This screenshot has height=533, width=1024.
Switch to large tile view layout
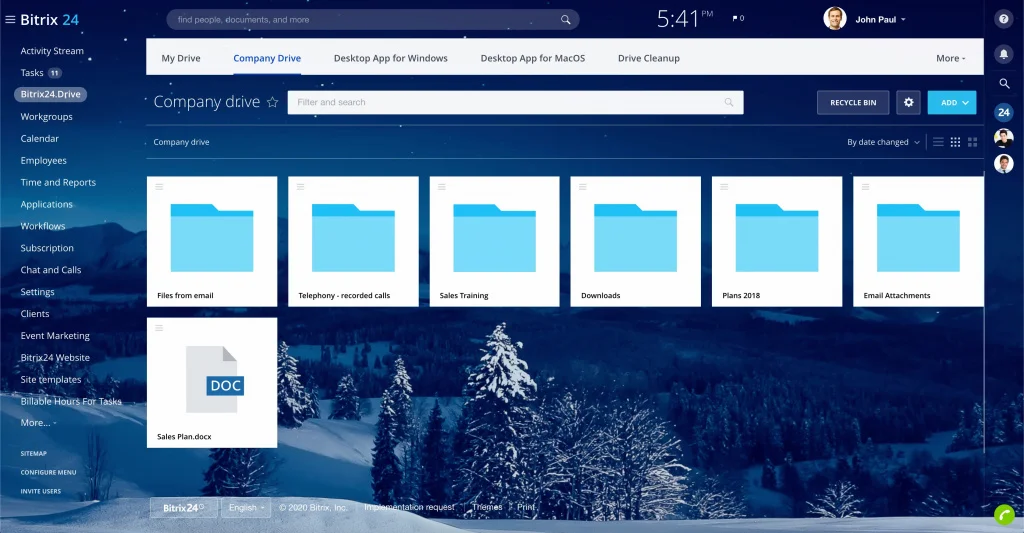pyautogui.click(x=972, y=142)
